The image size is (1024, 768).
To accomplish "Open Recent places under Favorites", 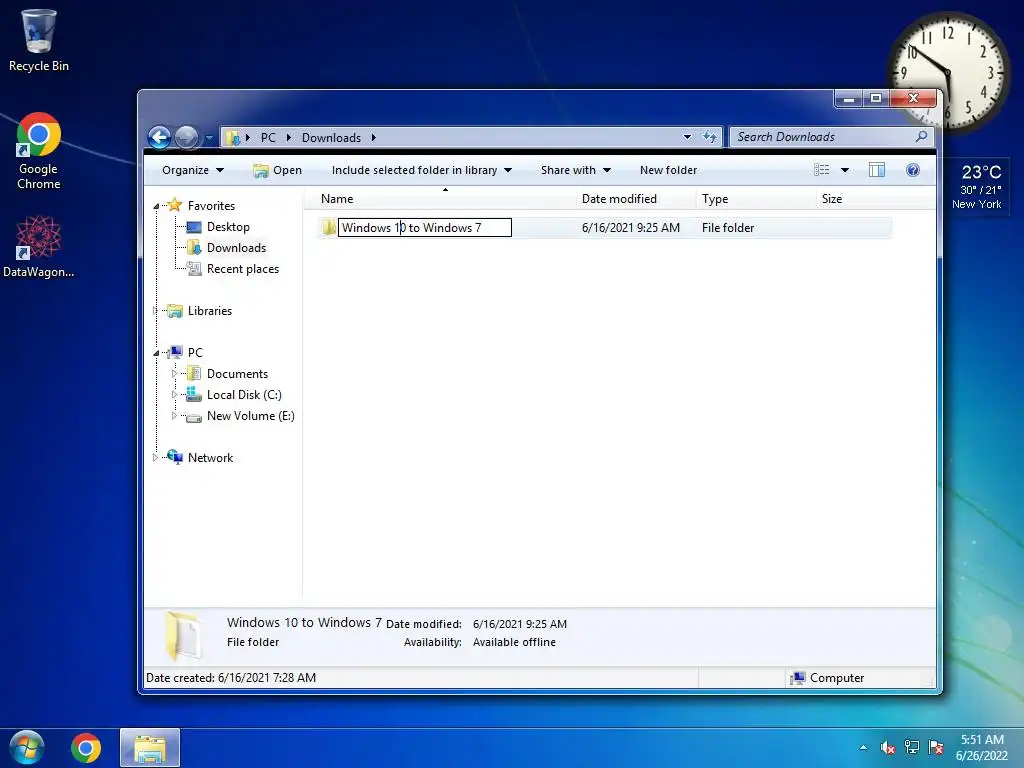I will pos(242,268).
